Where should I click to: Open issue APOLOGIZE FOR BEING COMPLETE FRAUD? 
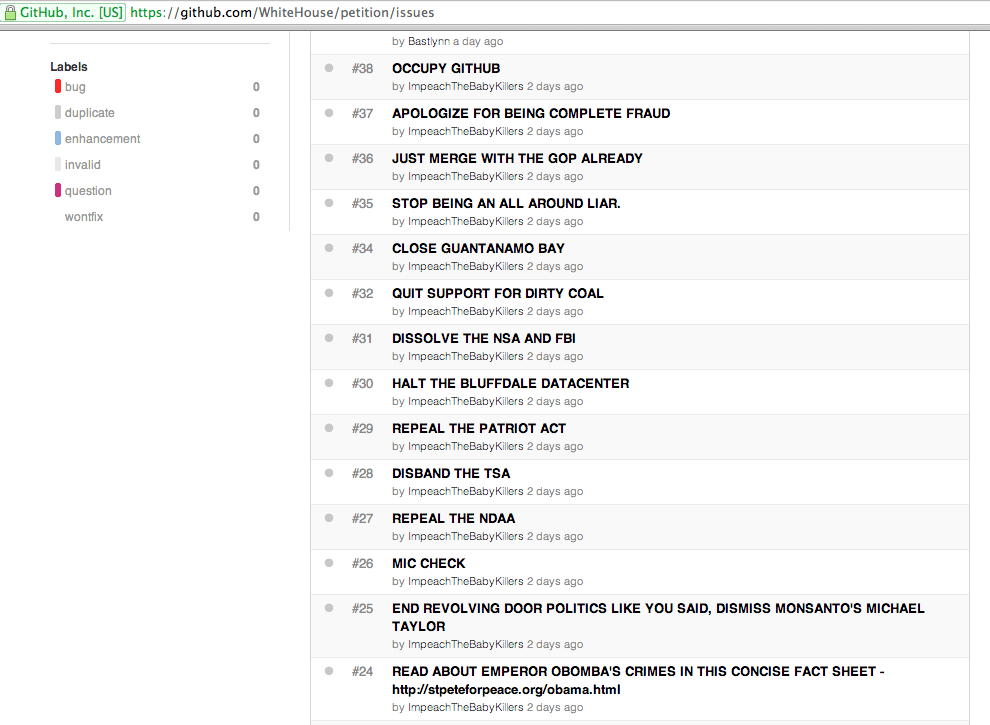(531, 114)
